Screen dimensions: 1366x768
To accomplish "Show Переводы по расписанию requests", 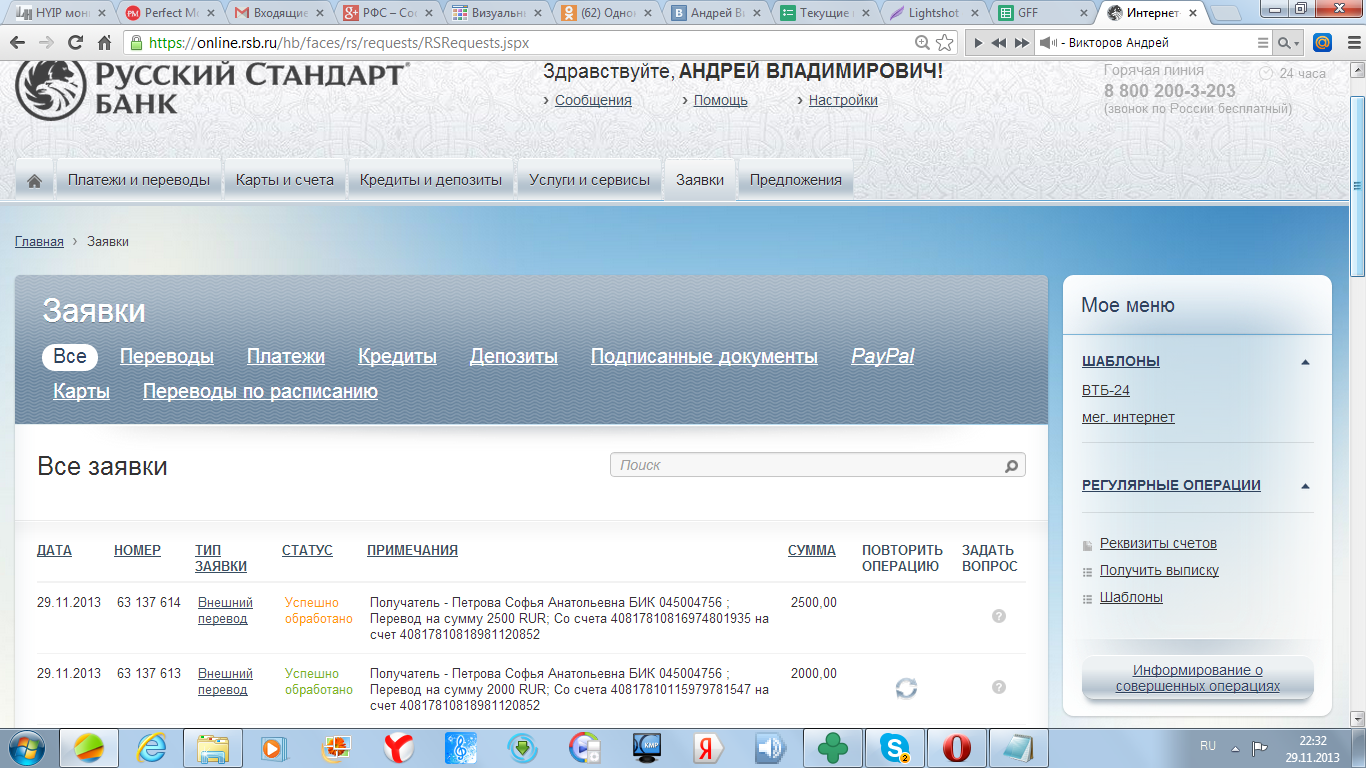I will pos(260,392).
